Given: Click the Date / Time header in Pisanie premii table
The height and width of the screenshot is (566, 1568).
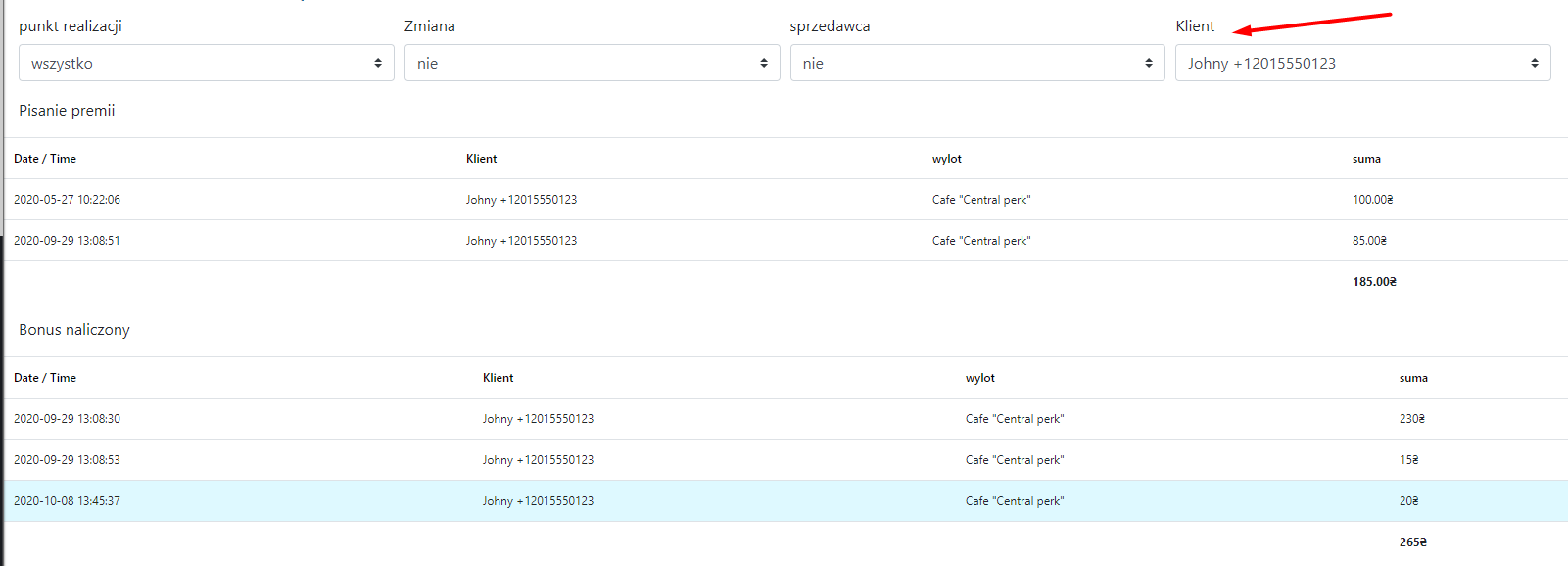Looking at the screenshot, I should pos(45,159).
